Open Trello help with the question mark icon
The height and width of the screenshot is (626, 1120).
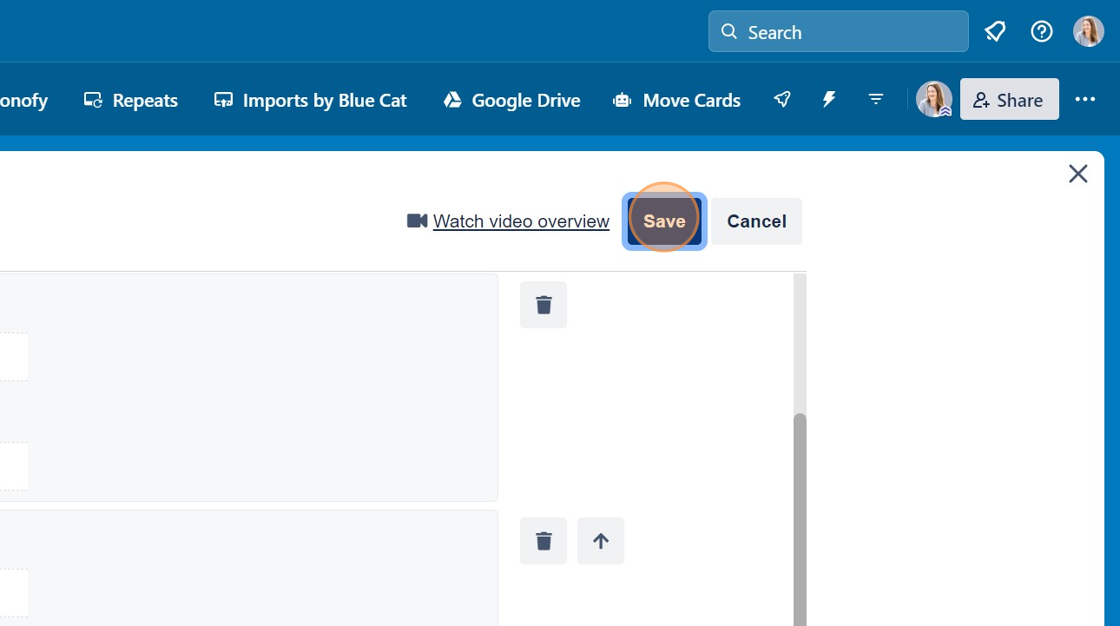(x=1041, y=31)
